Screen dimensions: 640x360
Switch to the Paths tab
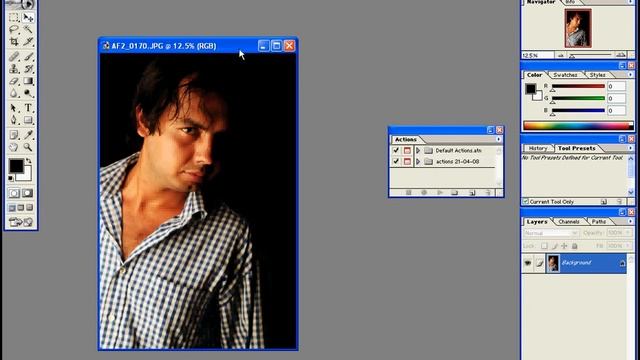tap(598, 222)
